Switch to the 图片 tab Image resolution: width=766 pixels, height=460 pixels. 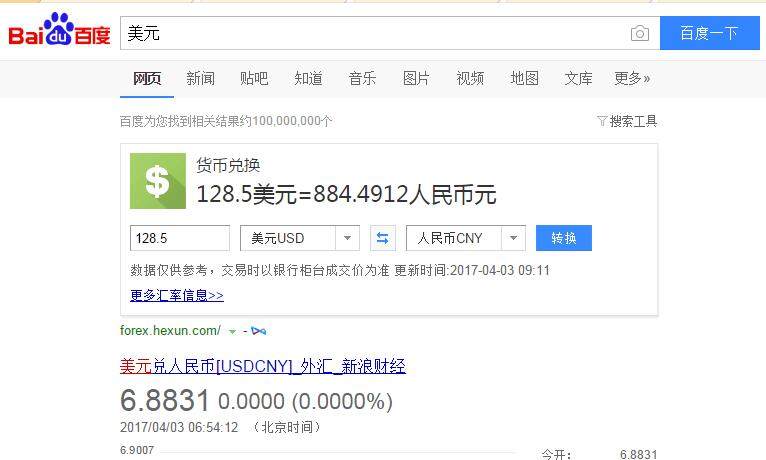pos(416,78)
